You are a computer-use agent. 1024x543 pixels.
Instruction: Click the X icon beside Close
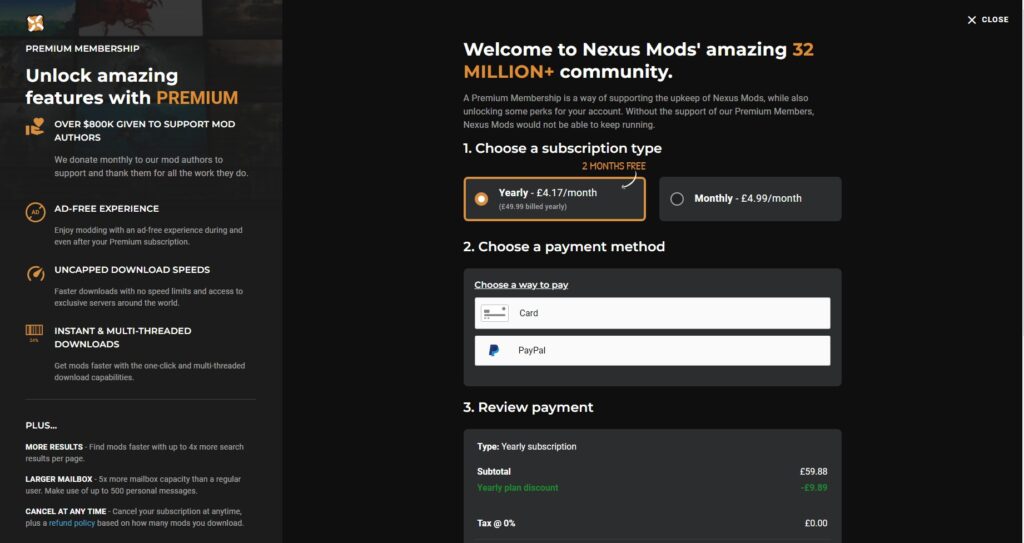972,20
